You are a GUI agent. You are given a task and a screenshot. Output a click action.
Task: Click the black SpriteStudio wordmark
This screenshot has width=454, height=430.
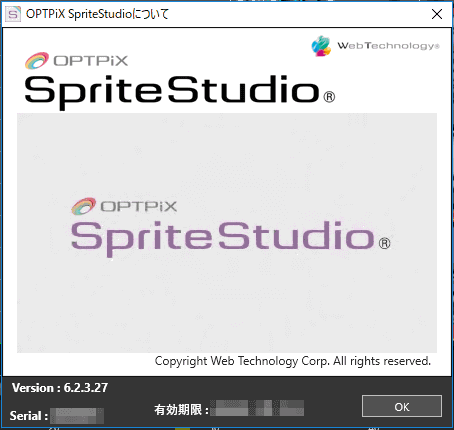(172, 92)
